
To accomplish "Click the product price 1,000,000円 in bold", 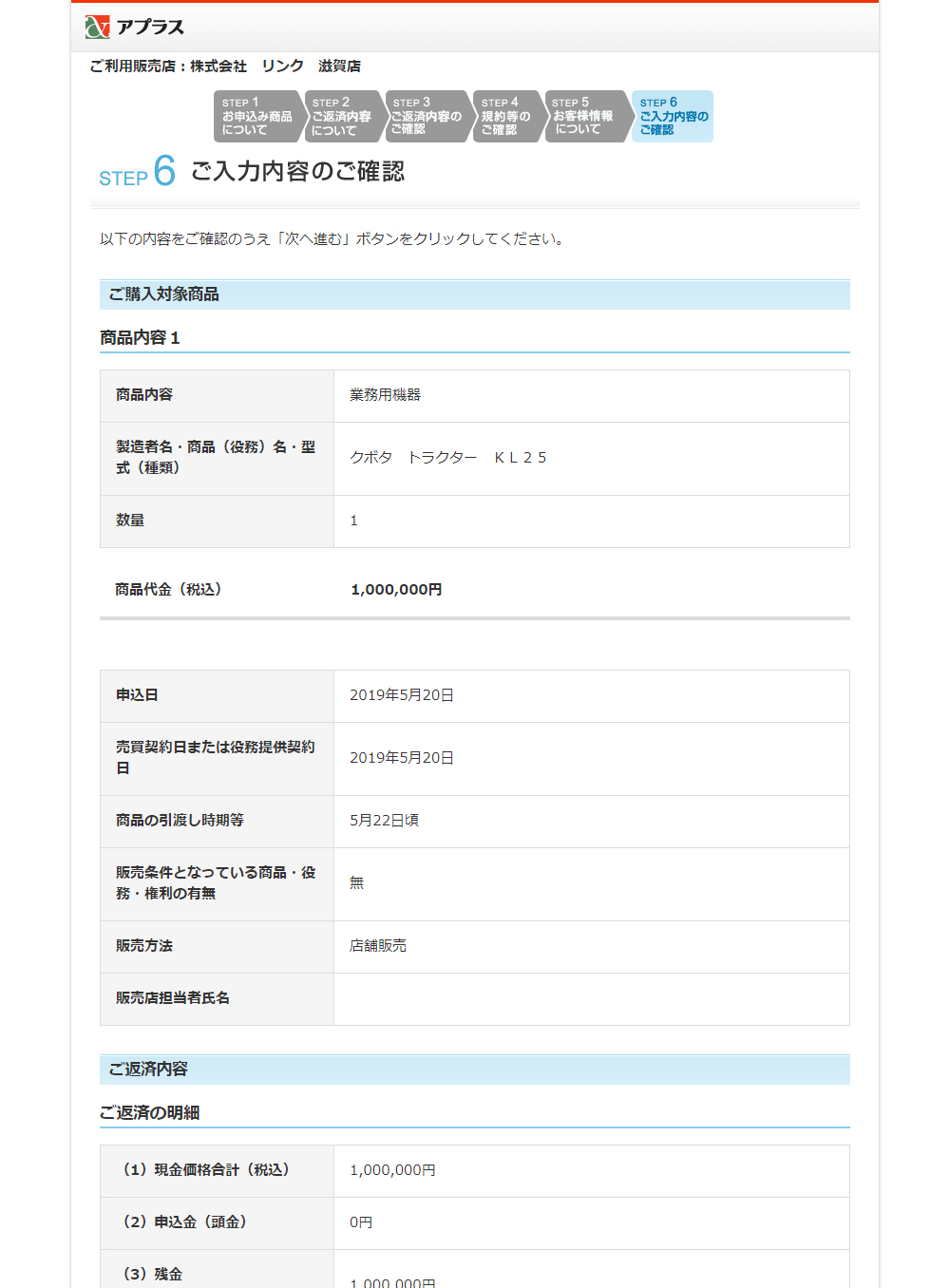I will coord(396,590).
